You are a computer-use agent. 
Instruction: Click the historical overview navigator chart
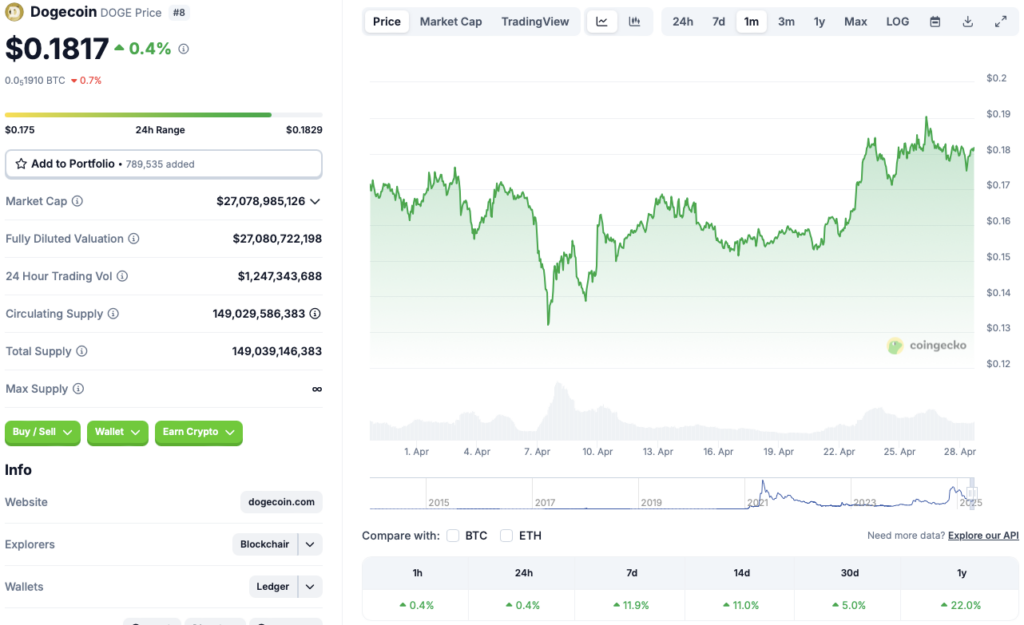[x=672, y=494]
